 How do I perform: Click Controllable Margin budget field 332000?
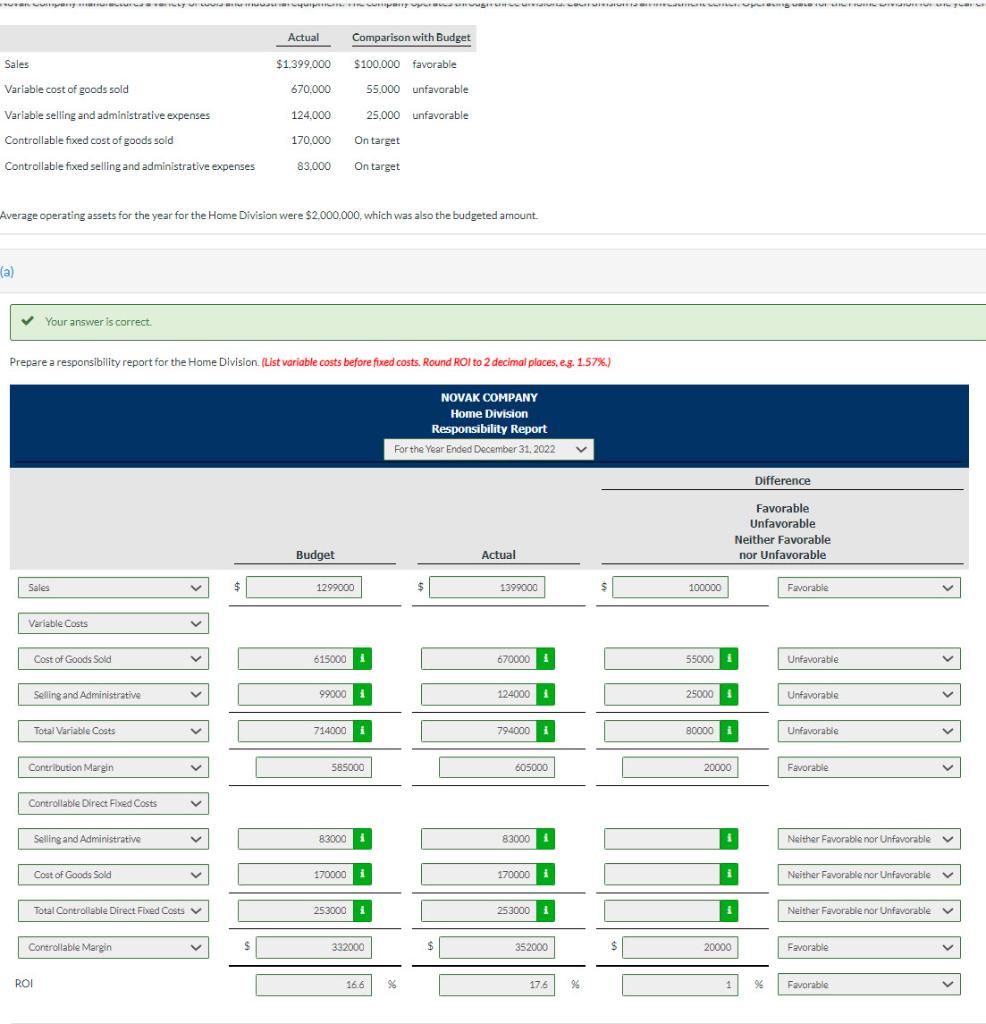click(x=314, y=947)
